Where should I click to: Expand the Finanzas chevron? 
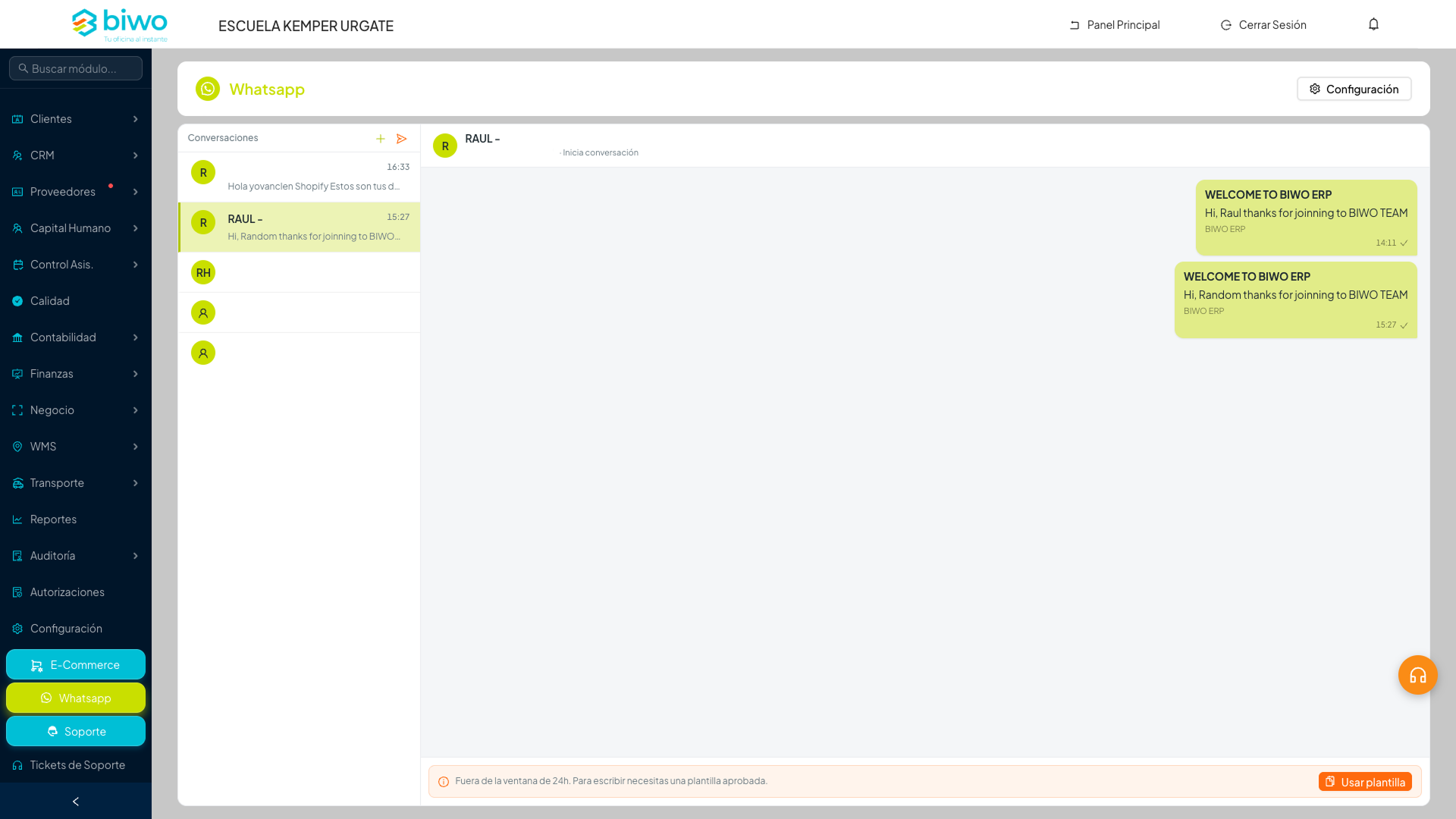136,374
